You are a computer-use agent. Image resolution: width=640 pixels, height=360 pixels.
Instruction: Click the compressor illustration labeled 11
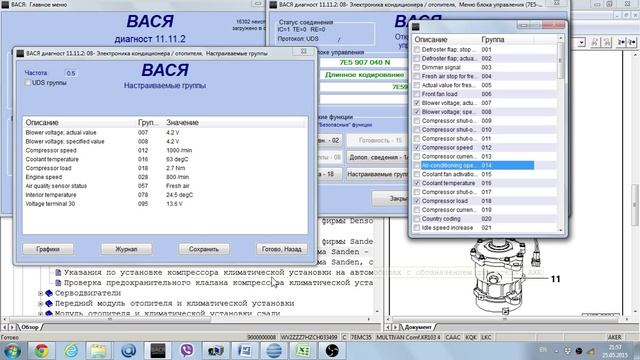tap(498, 276)
